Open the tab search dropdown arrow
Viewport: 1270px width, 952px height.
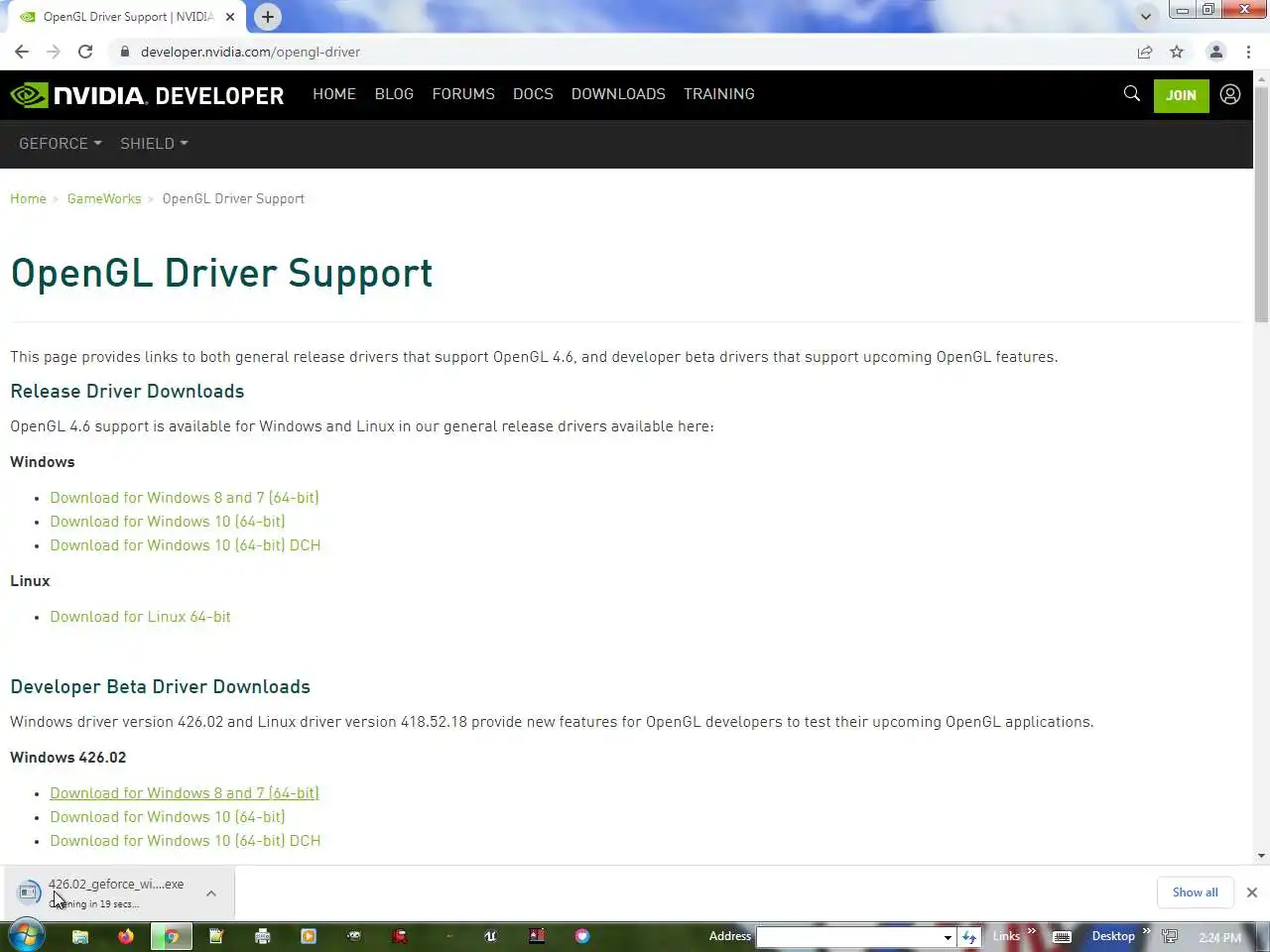(x=1146, y=17)
